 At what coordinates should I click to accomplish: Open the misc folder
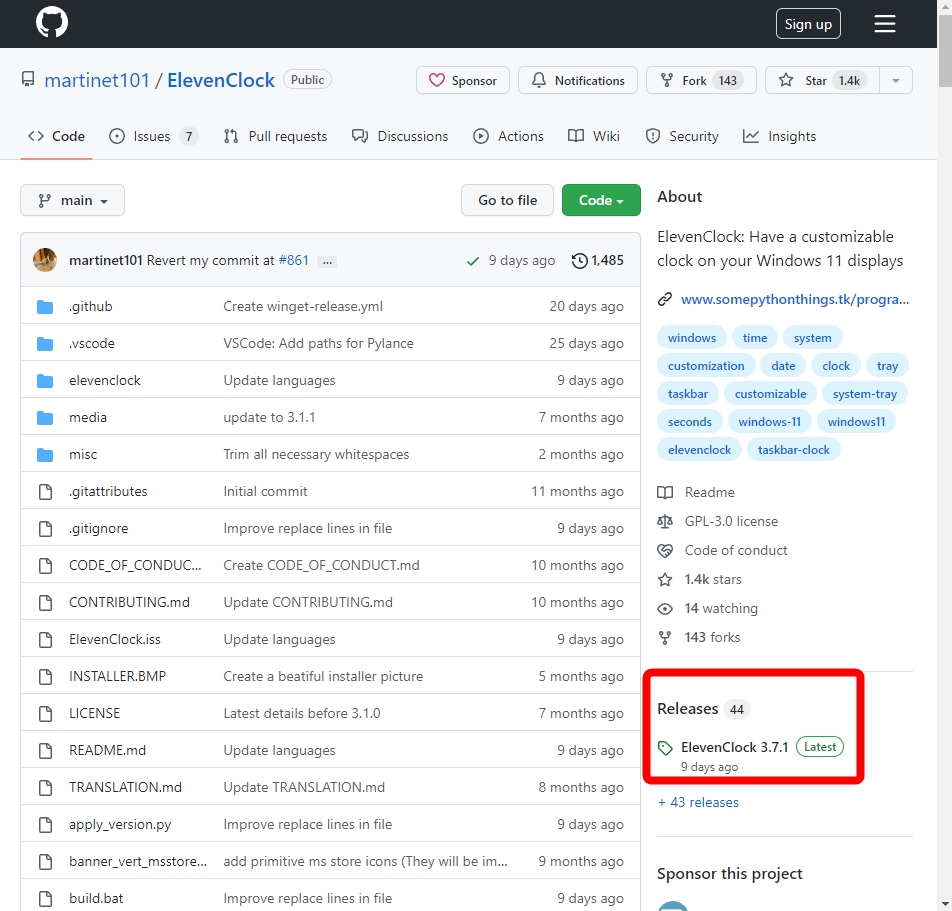83,454
